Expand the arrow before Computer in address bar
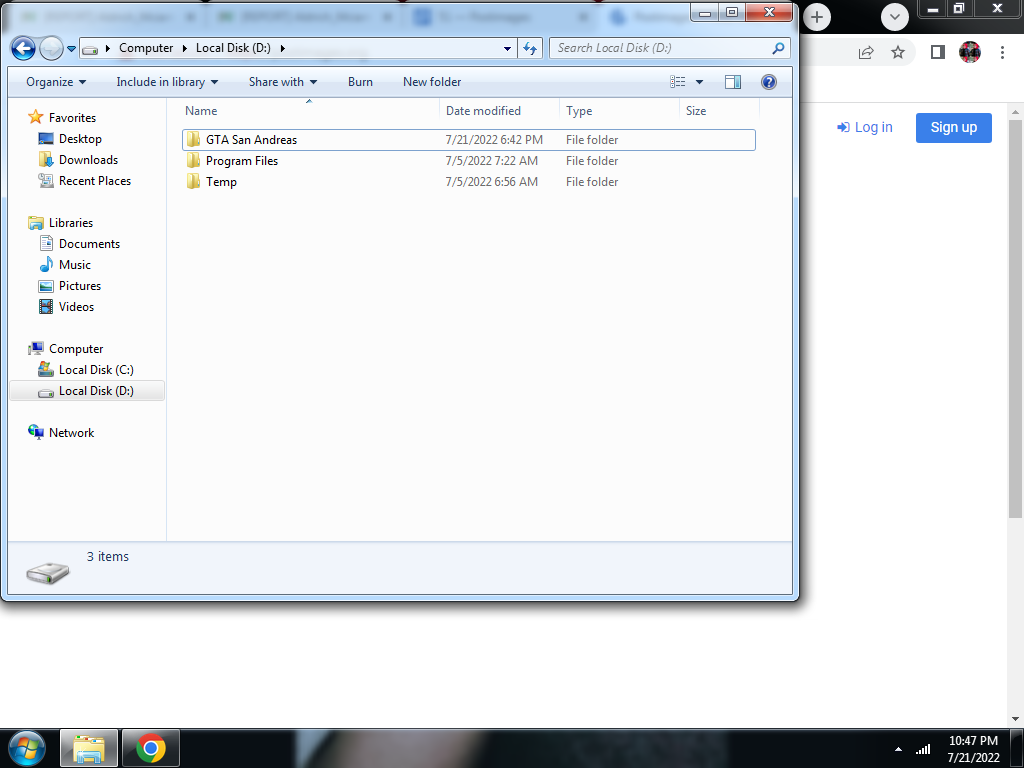1024x768 pixels. tap(108, 48)
